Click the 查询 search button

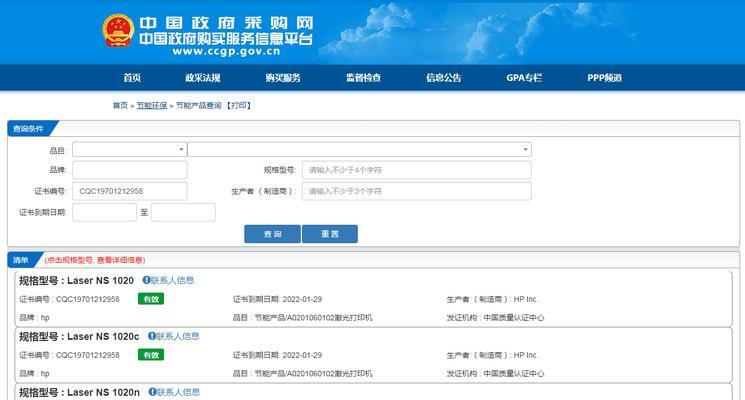pyautogui.click(x=272, y=234)
